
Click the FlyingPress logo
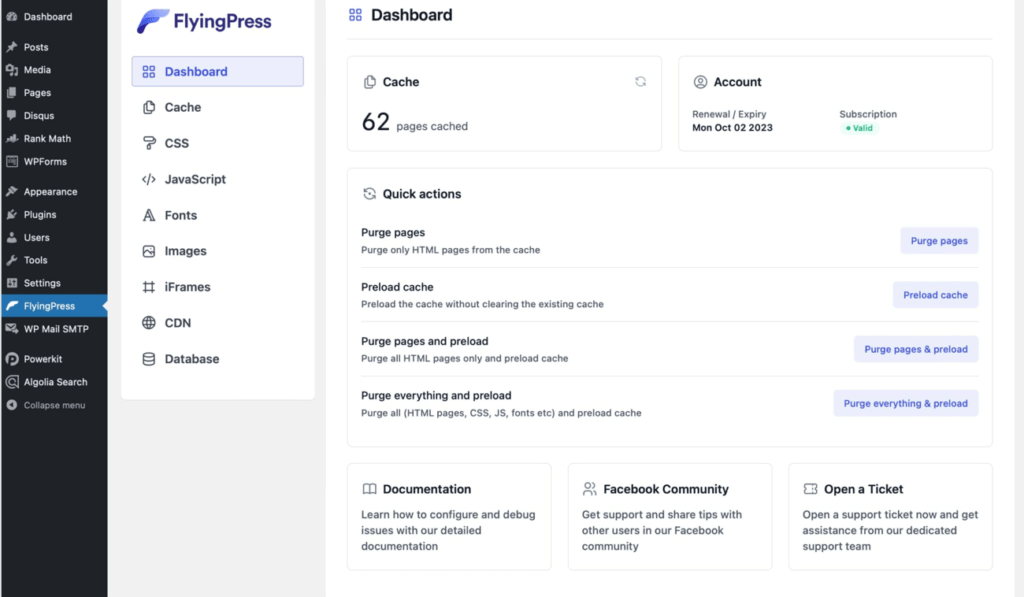point(204,21)
